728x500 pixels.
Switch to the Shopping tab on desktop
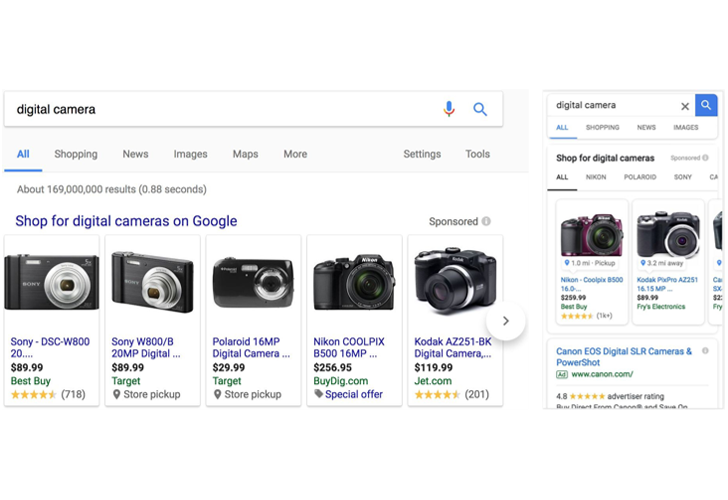pos(76,154)
